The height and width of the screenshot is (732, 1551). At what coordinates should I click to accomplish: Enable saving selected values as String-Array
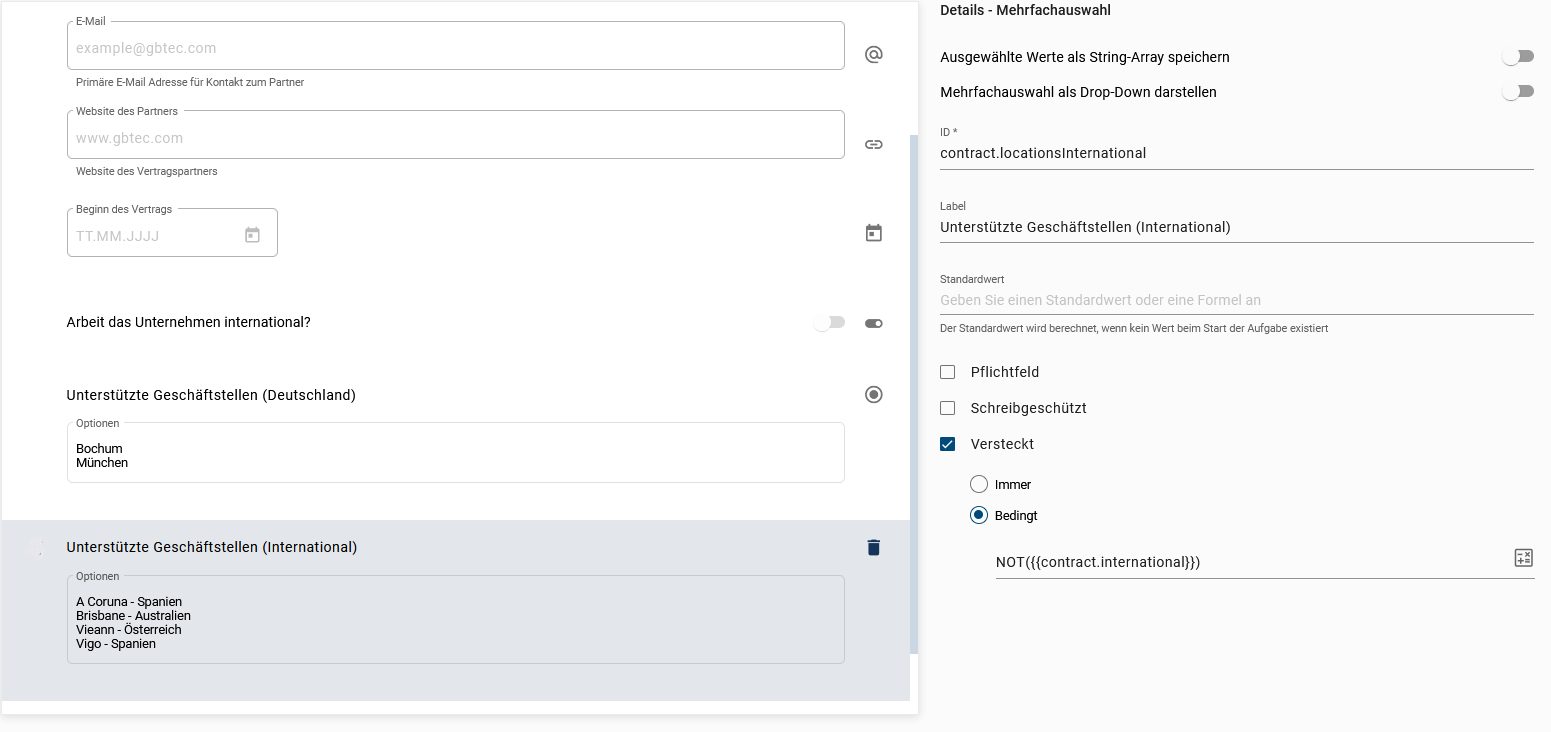click(1517, 57)
